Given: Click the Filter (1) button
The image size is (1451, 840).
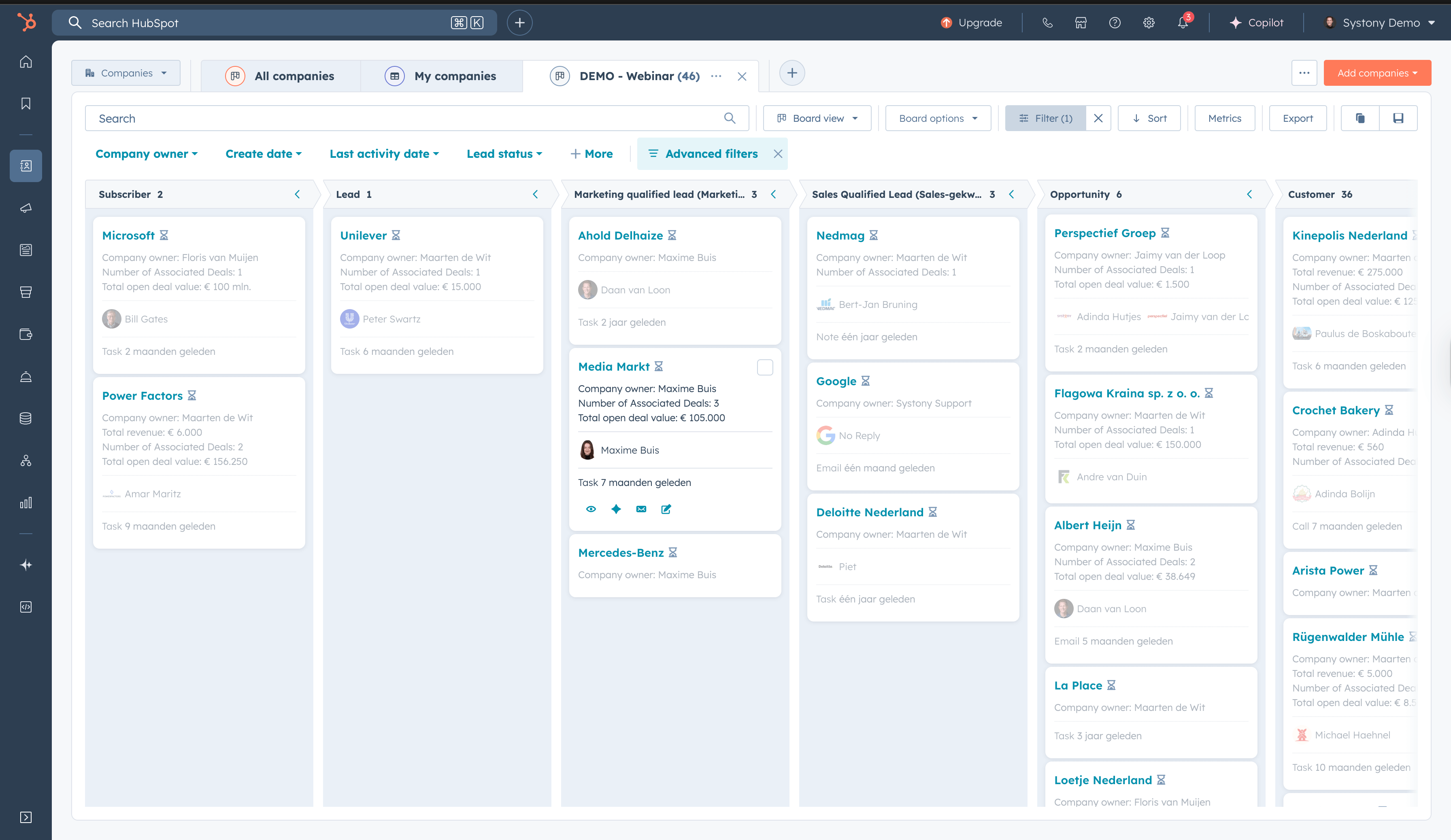Looking at the screenshot, I should click(x=1046, y=118).
